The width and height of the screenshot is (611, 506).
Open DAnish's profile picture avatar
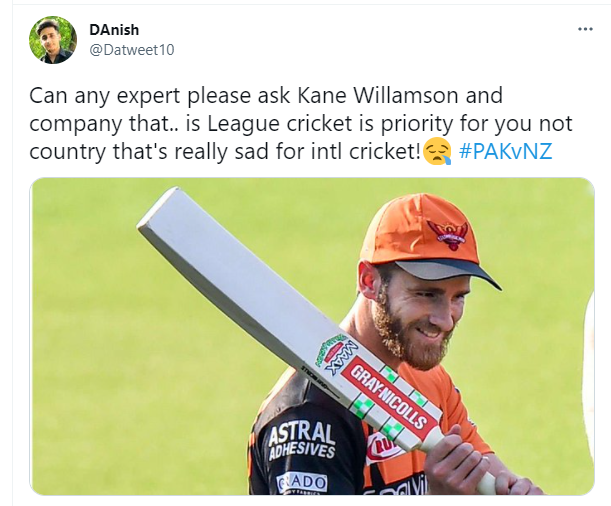click(x=53, y=40)
